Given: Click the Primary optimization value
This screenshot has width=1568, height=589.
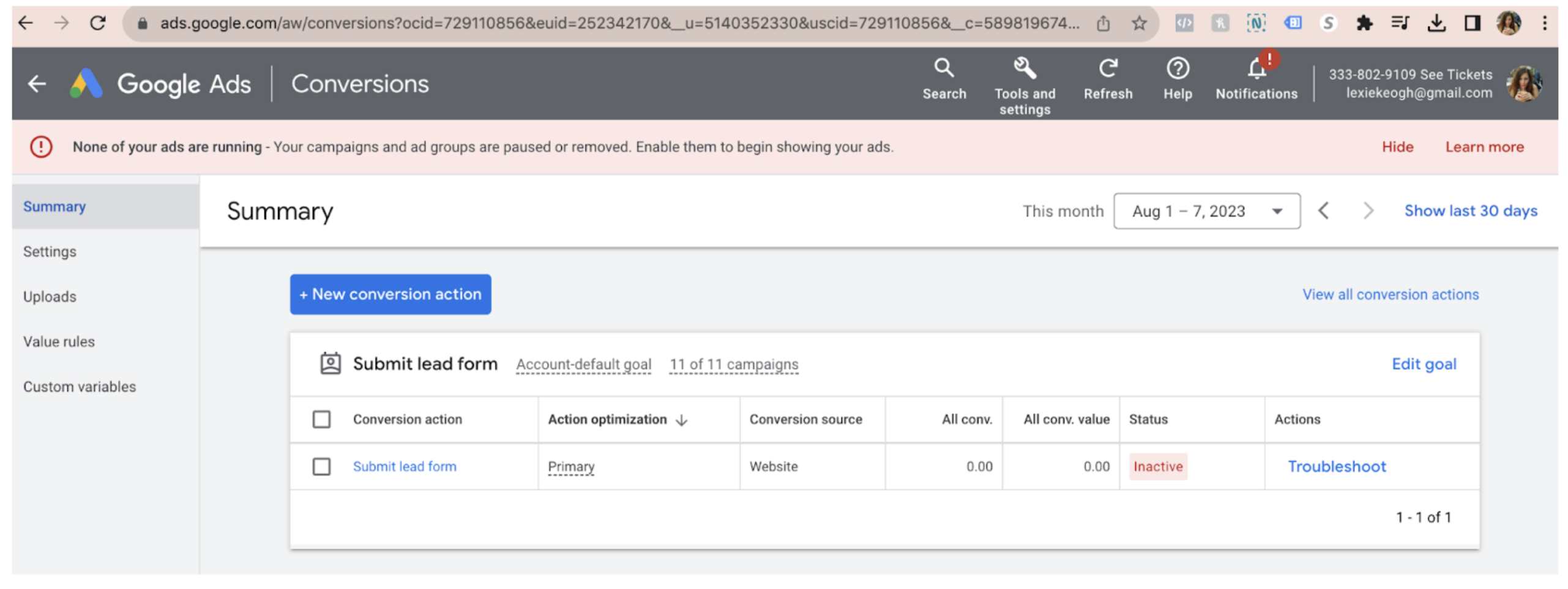Looking at the screenshot, I should click(x=570, y=467).
